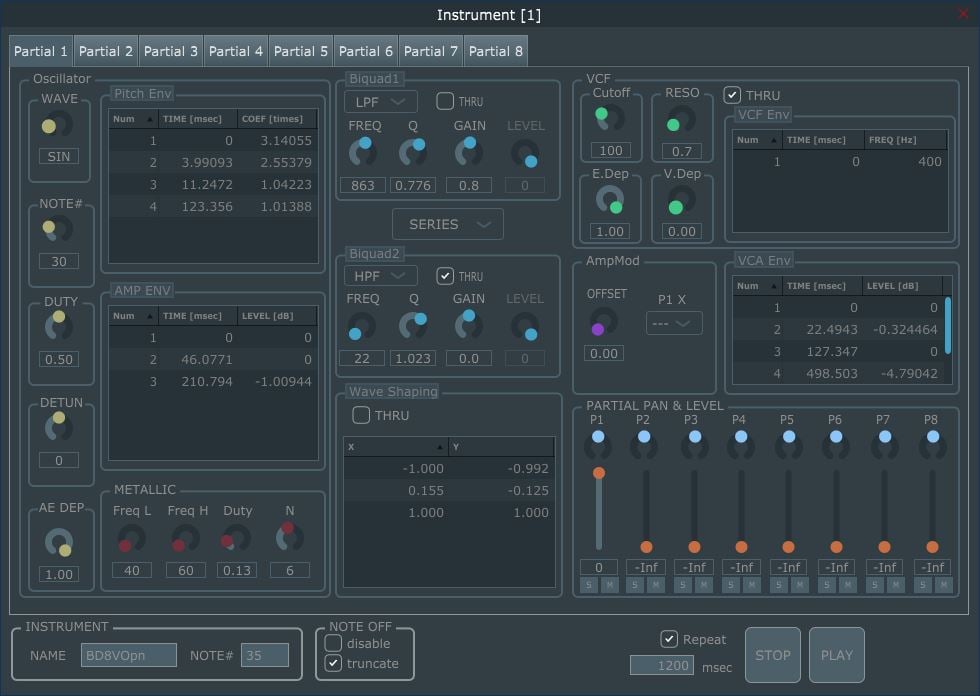Click the Biquad1 FREQ knob
The width and height of the screenshot is (980, 696).
(x=363, y=152)
